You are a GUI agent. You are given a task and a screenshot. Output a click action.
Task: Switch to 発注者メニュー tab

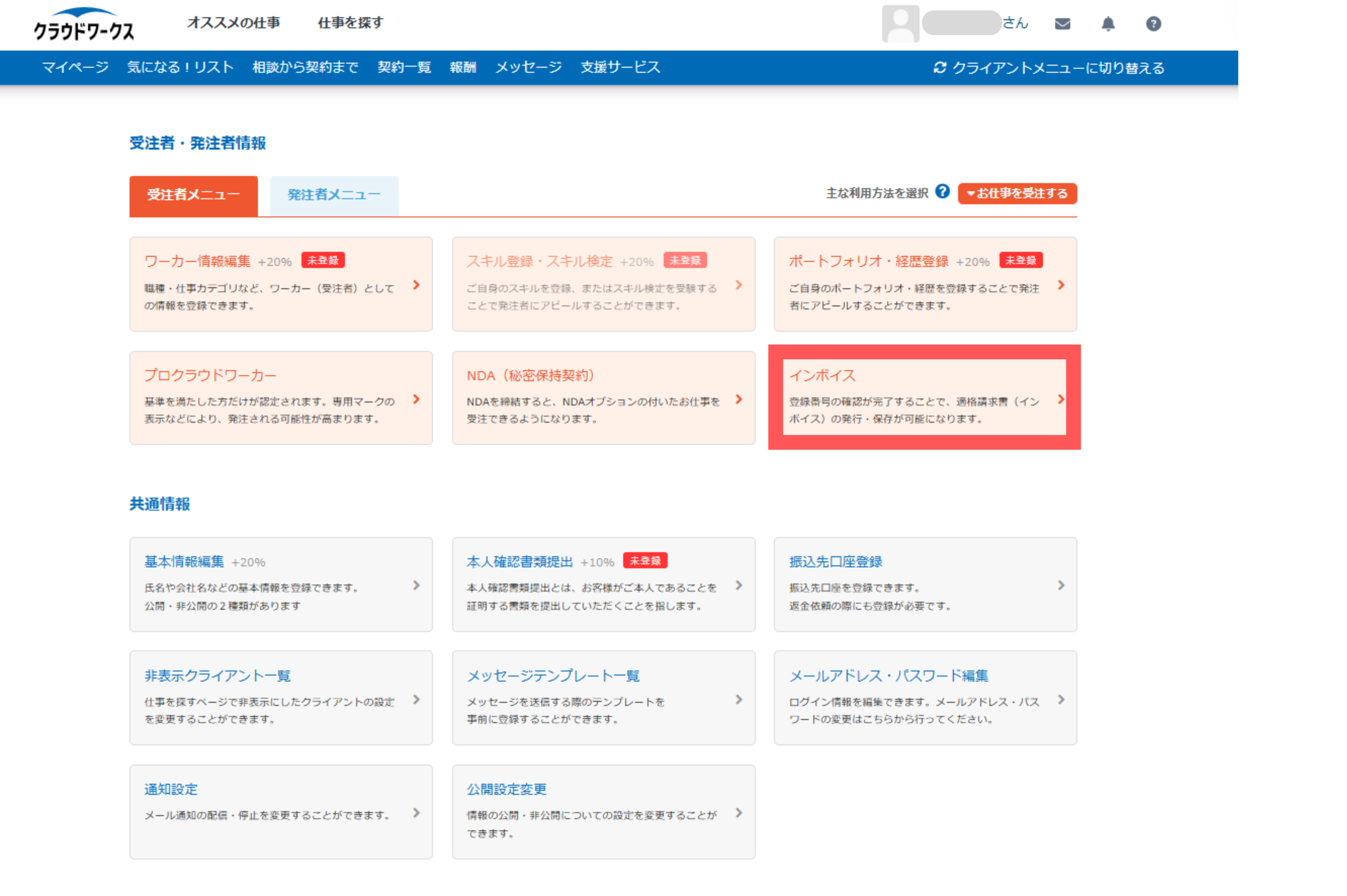point(334,196)
